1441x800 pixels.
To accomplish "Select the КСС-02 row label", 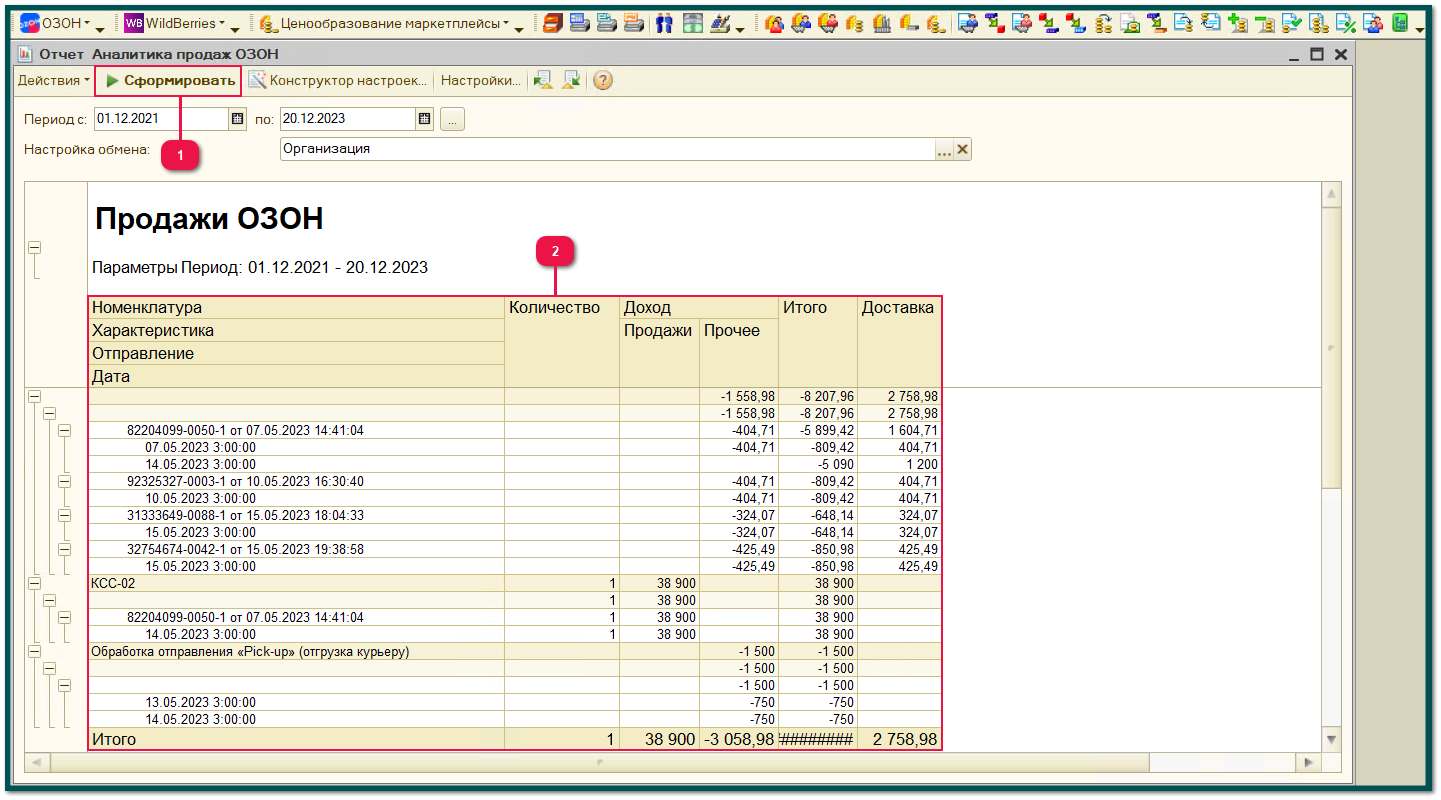I will 113,583.
